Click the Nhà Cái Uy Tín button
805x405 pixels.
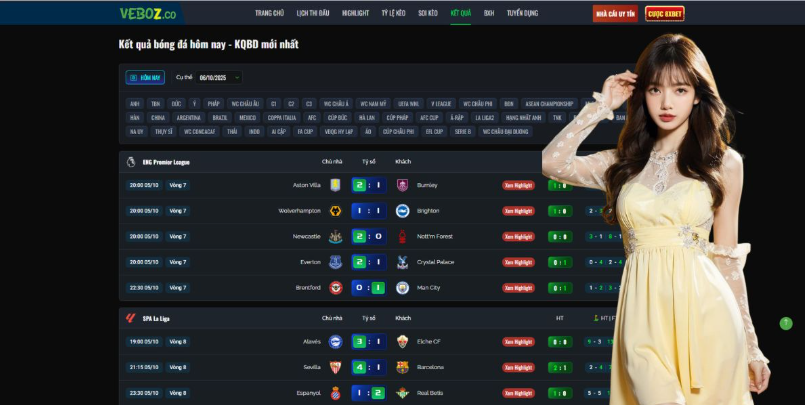click(x=615, y=14)
